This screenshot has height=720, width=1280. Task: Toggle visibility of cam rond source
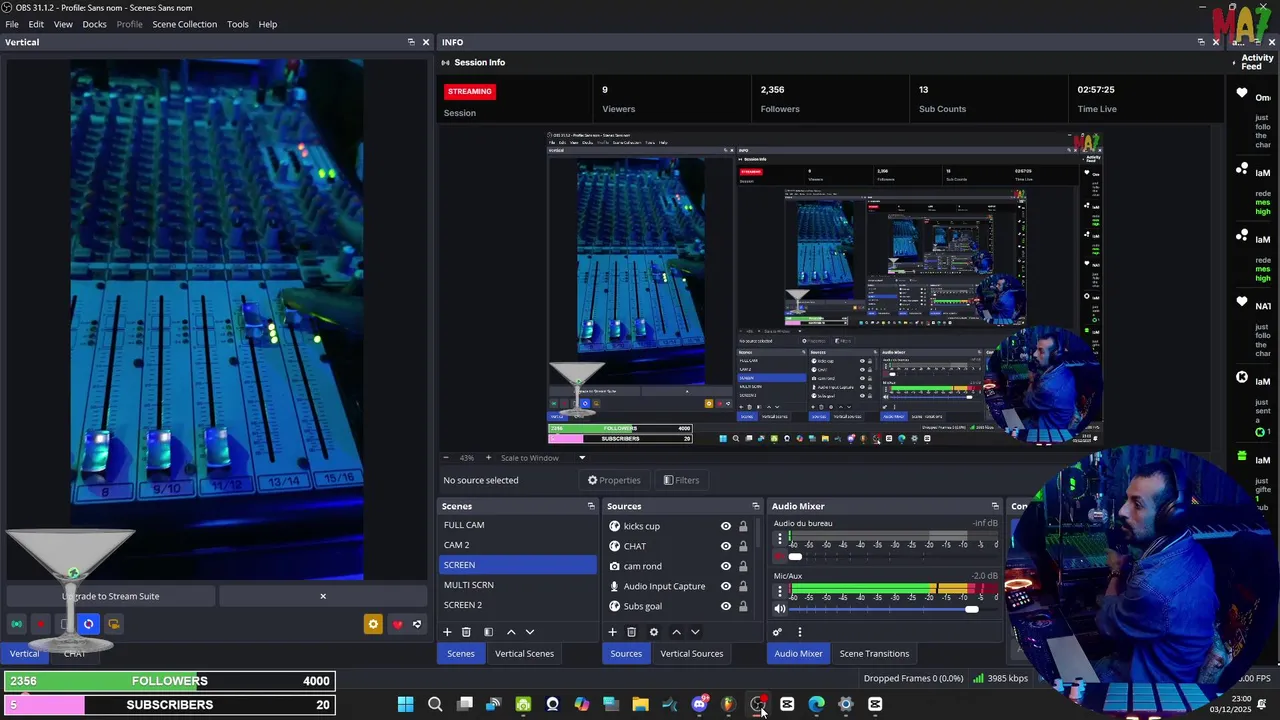[726, 566]
